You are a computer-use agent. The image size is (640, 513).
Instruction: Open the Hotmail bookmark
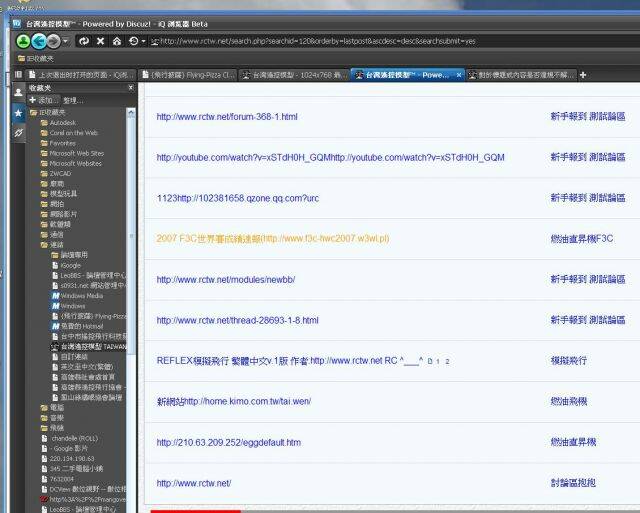77,326
